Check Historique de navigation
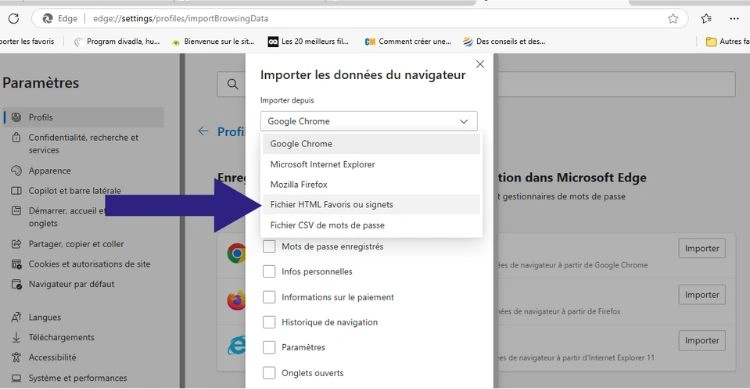Viewport: 750px width, 389px height. (269, 322)
